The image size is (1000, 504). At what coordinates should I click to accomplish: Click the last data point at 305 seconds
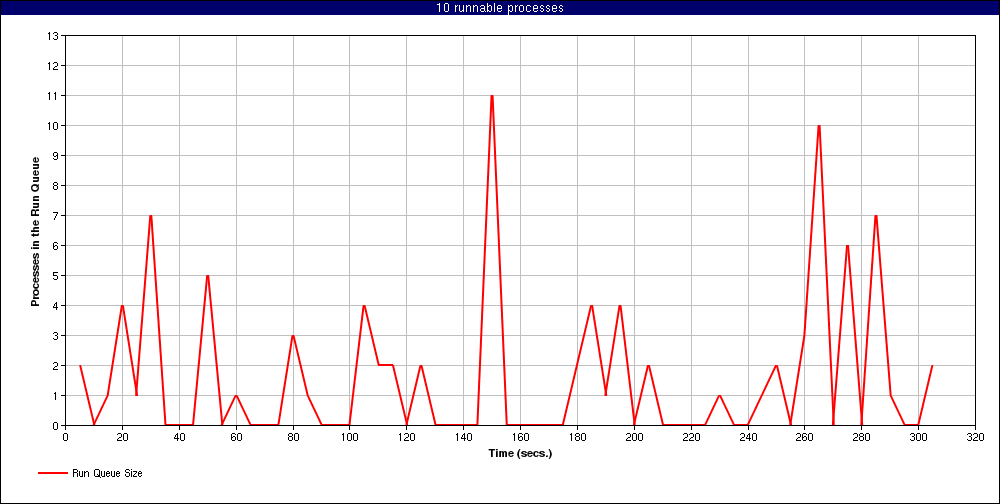pyautogui.click(x=932, y=366)
